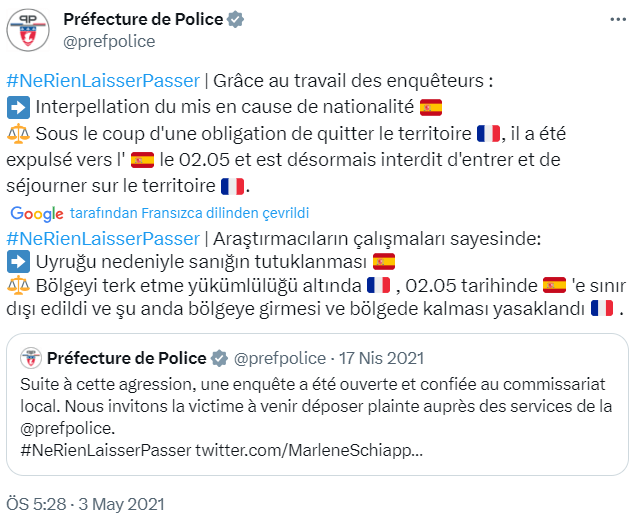
Task: Click the quoted tweet's small avatar
Action: click(32, 358)
